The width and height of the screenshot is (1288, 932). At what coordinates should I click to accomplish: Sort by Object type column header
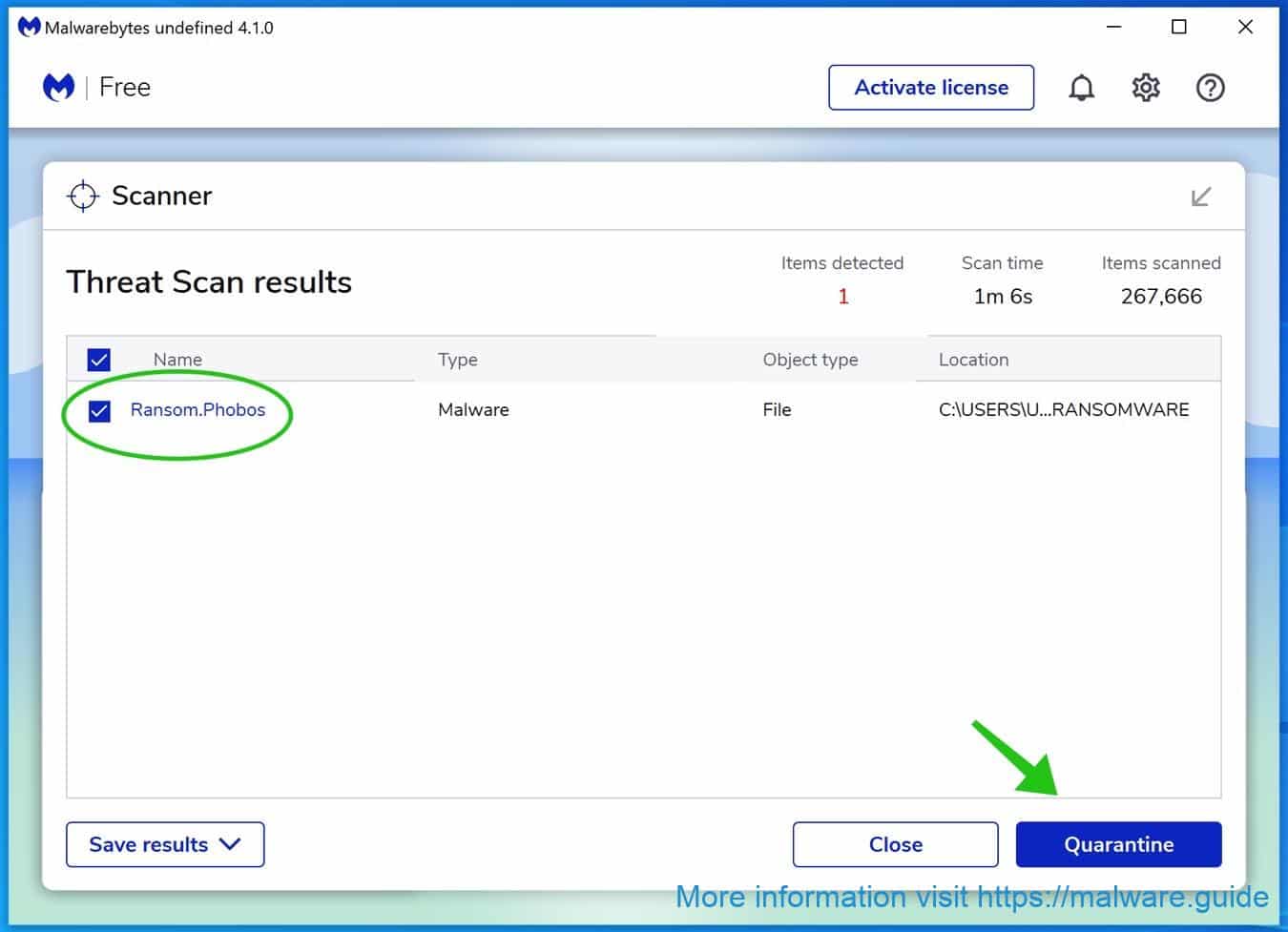pyautogui.click(x=810, y=360)
